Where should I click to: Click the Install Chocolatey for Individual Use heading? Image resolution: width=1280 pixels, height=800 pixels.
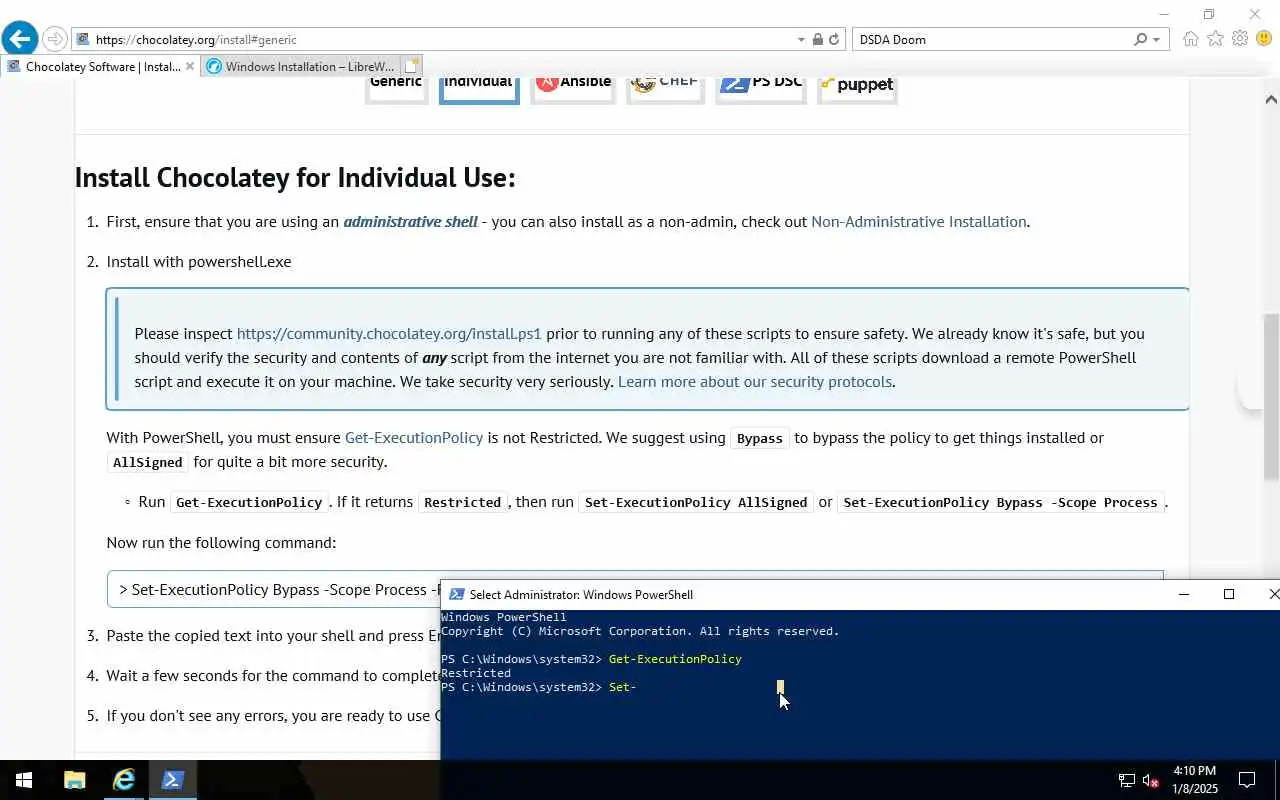(x=295, y=178)
